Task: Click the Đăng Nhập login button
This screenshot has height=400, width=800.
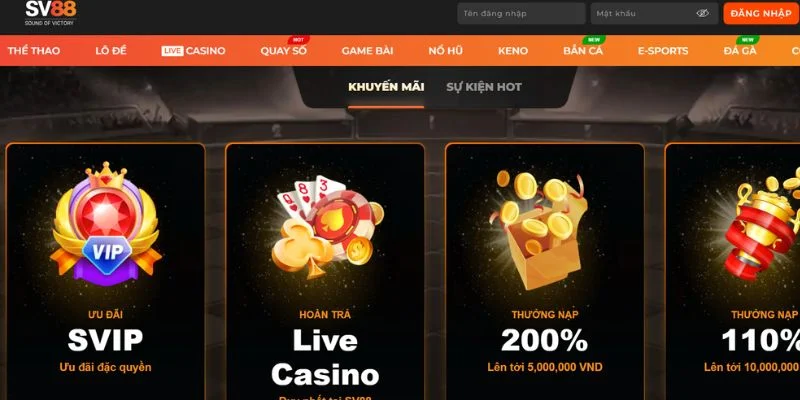Action: [x=761, y=13]
